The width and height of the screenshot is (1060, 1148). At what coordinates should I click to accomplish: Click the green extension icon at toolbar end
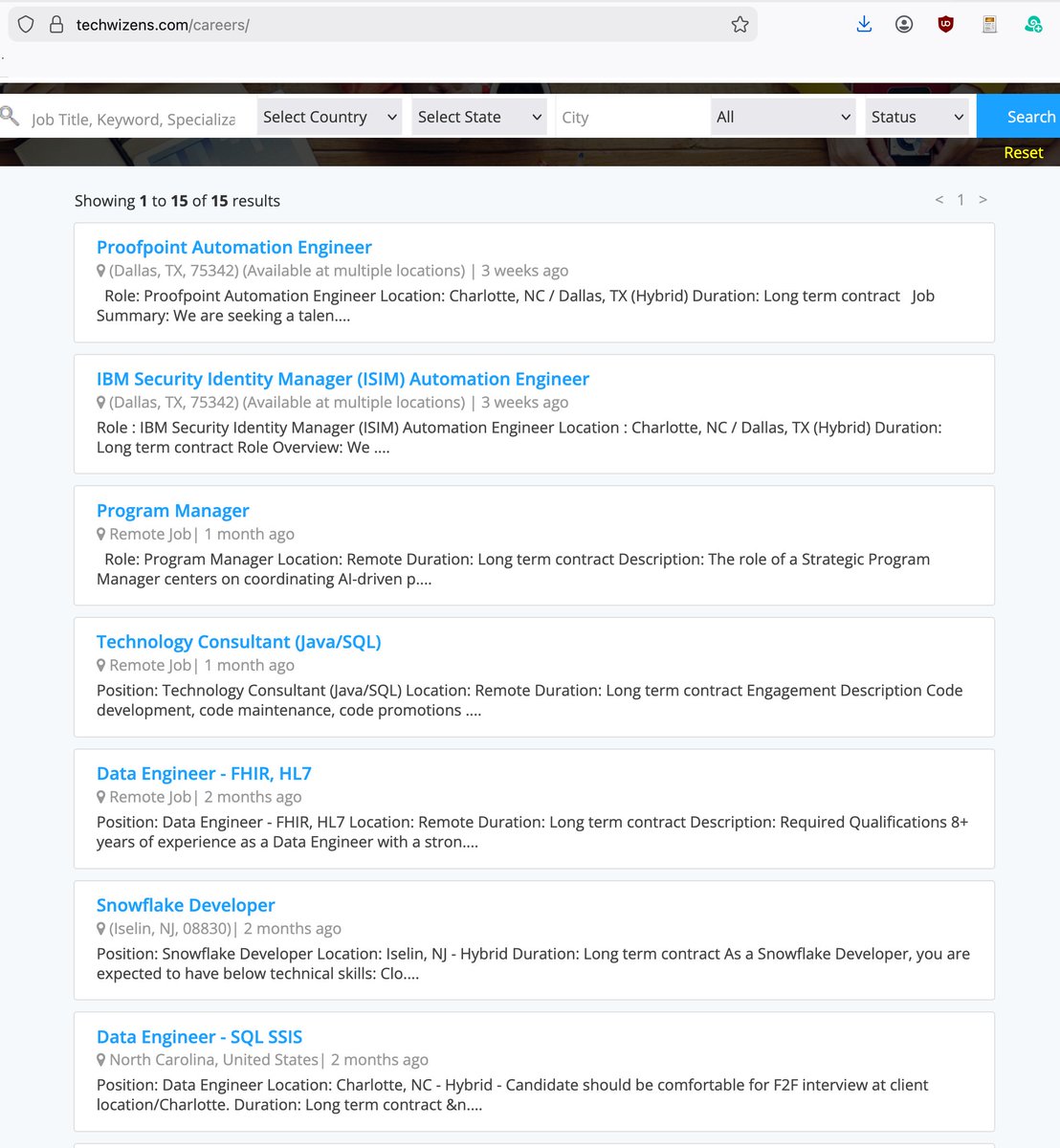[1033, 25]
